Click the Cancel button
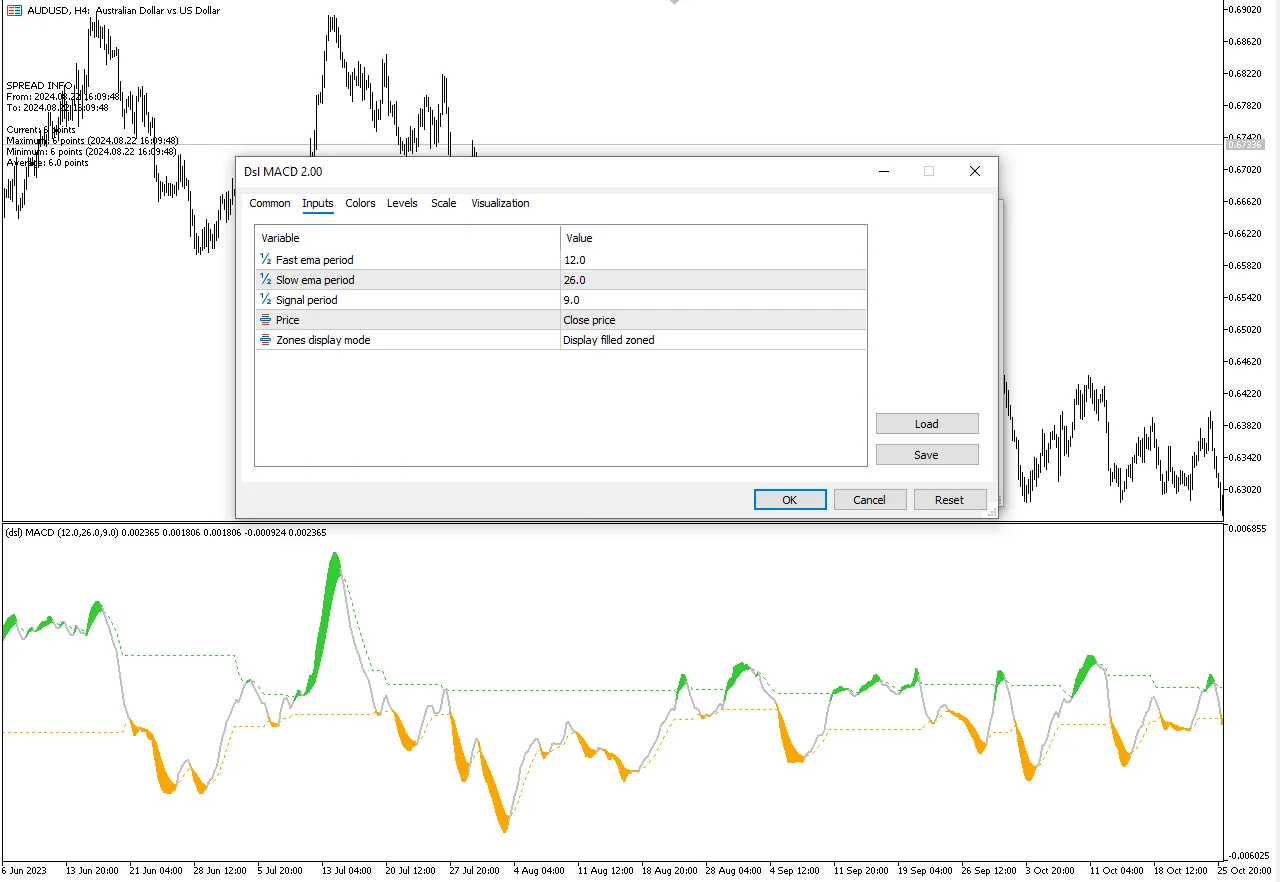The width and height of the screenshot is (1280, 882). coord(869,500)
